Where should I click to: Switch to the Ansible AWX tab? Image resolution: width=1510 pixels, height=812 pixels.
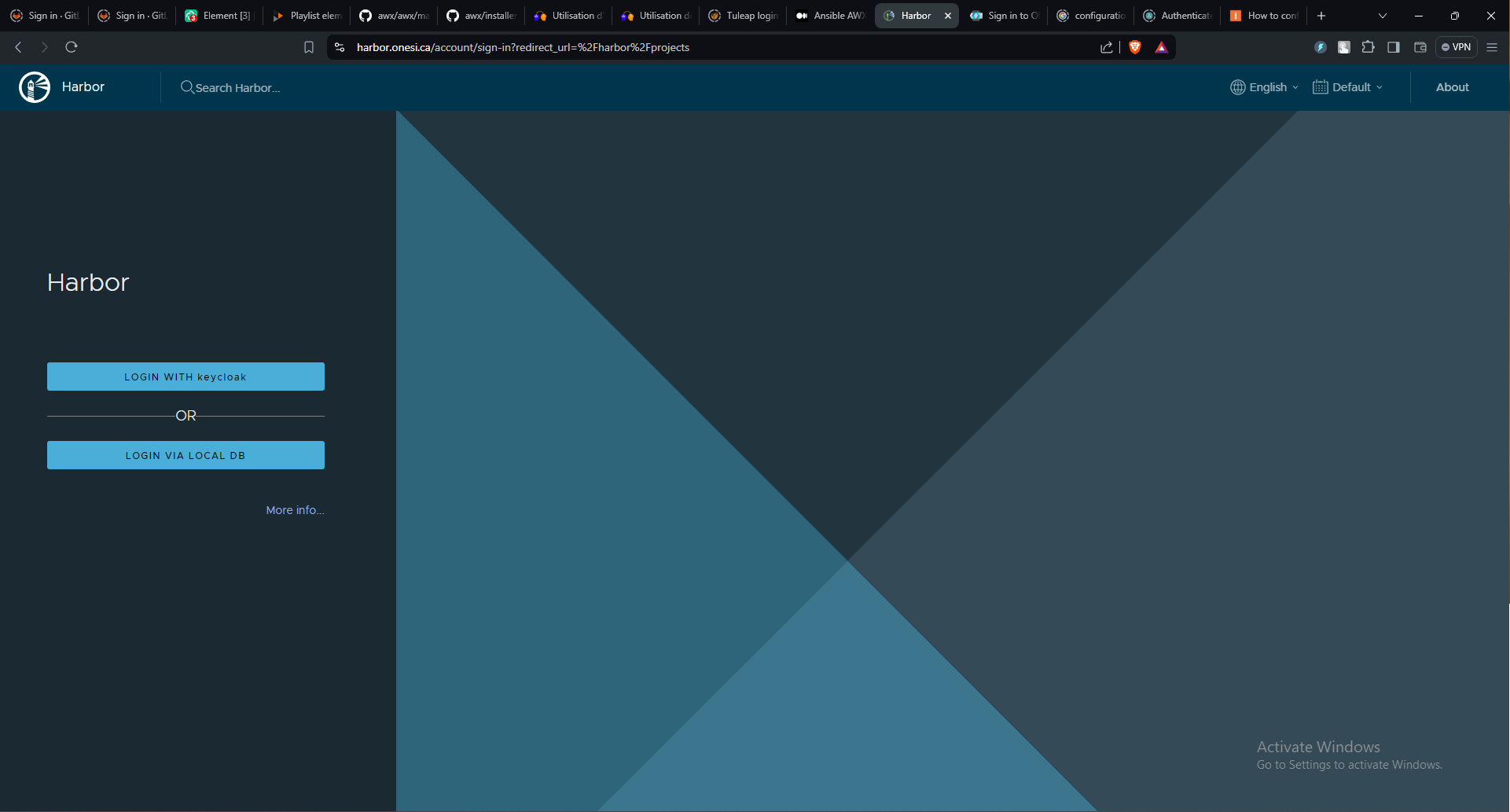click(x=829, y=16)
